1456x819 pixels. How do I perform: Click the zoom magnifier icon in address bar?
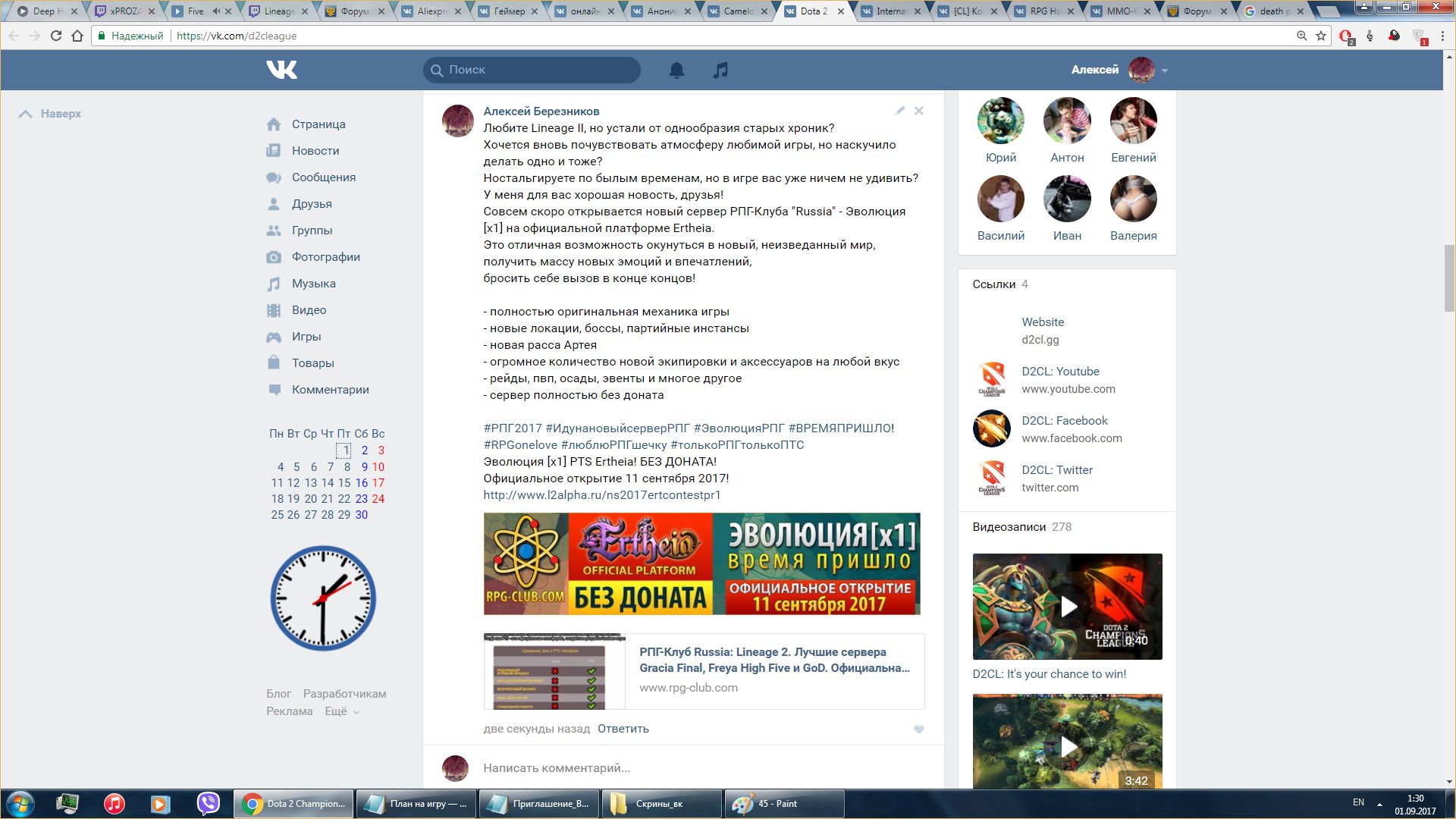click(1302, 36)
